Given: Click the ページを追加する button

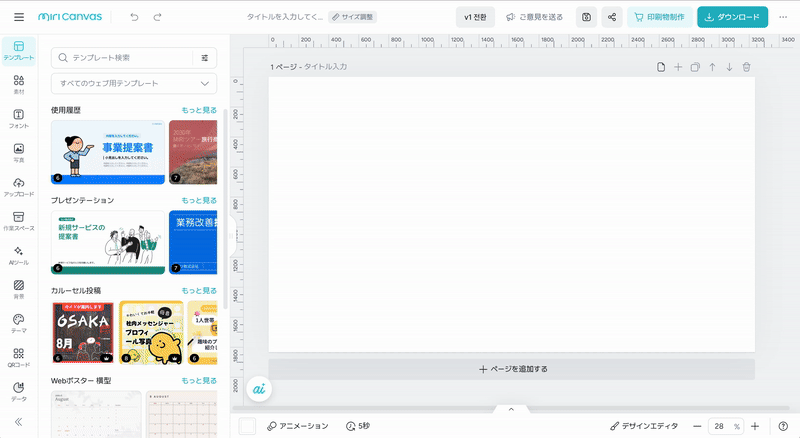Looking at the screenshot, I should coord(512,369).
